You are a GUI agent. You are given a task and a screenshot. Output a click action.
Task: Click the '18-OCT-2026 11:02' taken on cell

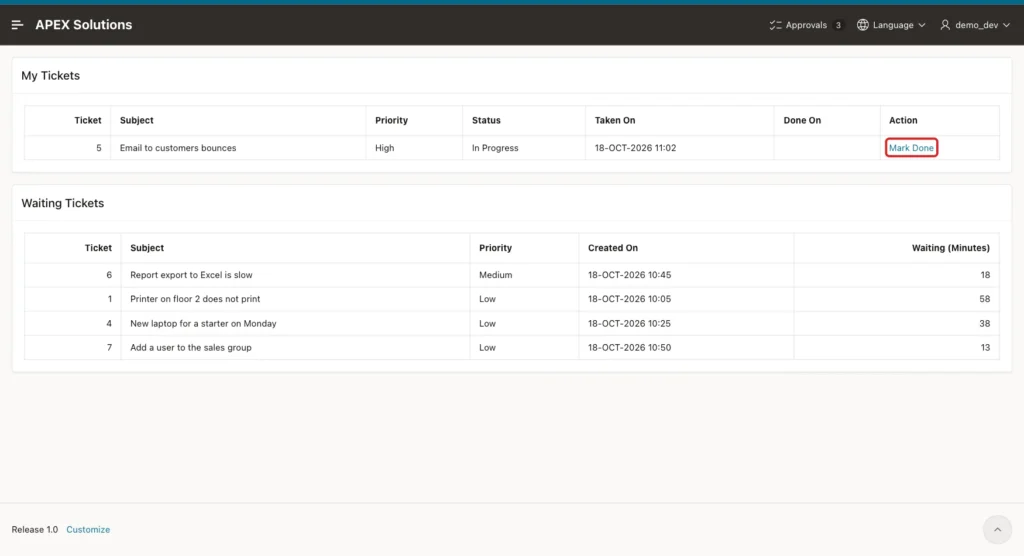pyautogui.click(x=635, y=148)
